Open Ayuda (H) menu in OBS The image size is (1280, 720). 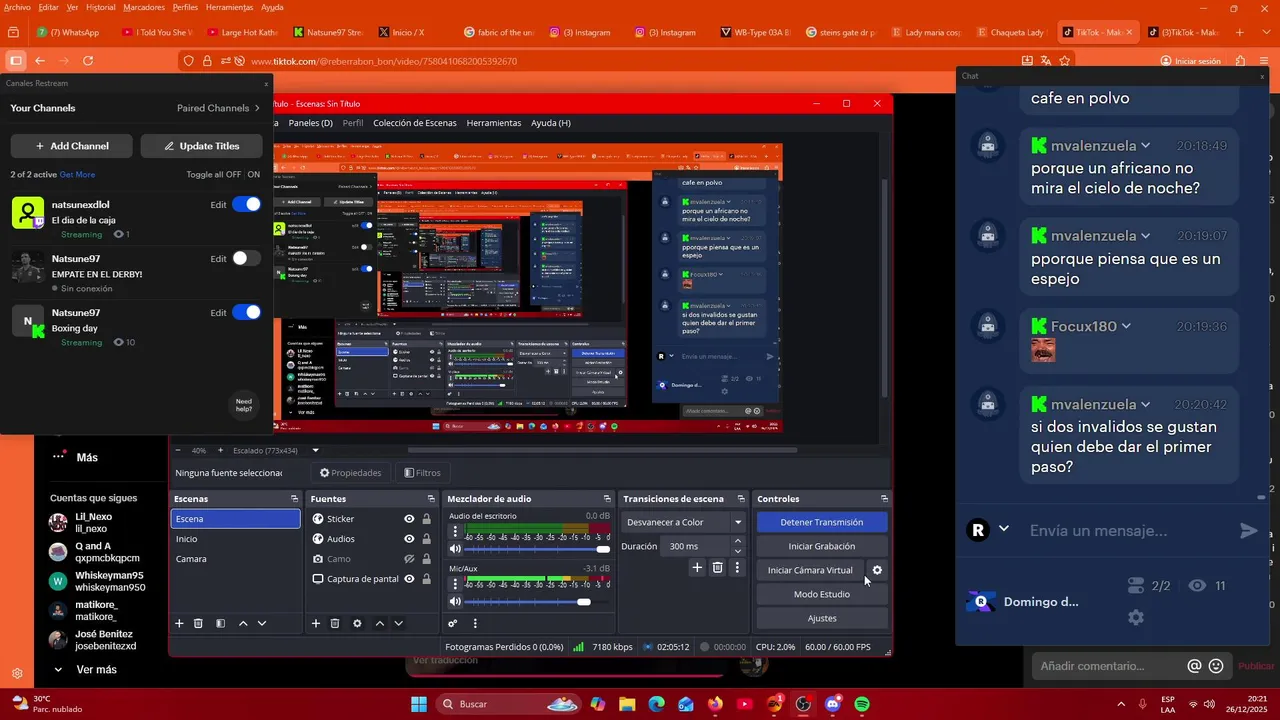point(551,123)
